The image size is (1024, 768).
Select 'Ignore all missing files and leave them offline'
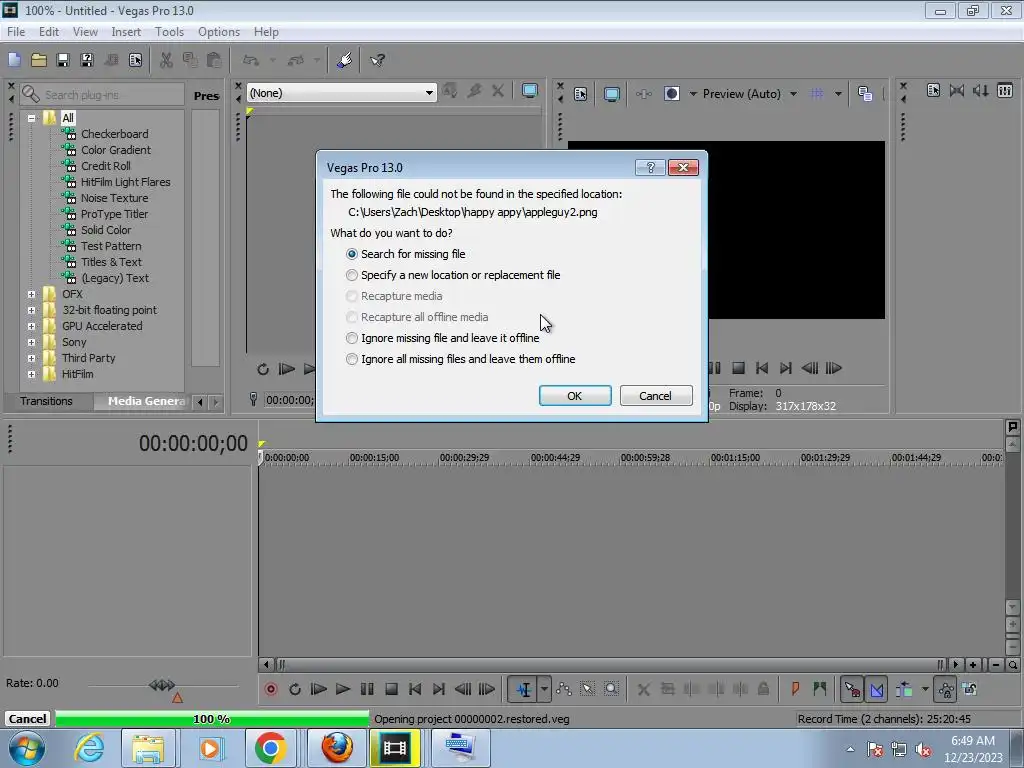[460, 359]
